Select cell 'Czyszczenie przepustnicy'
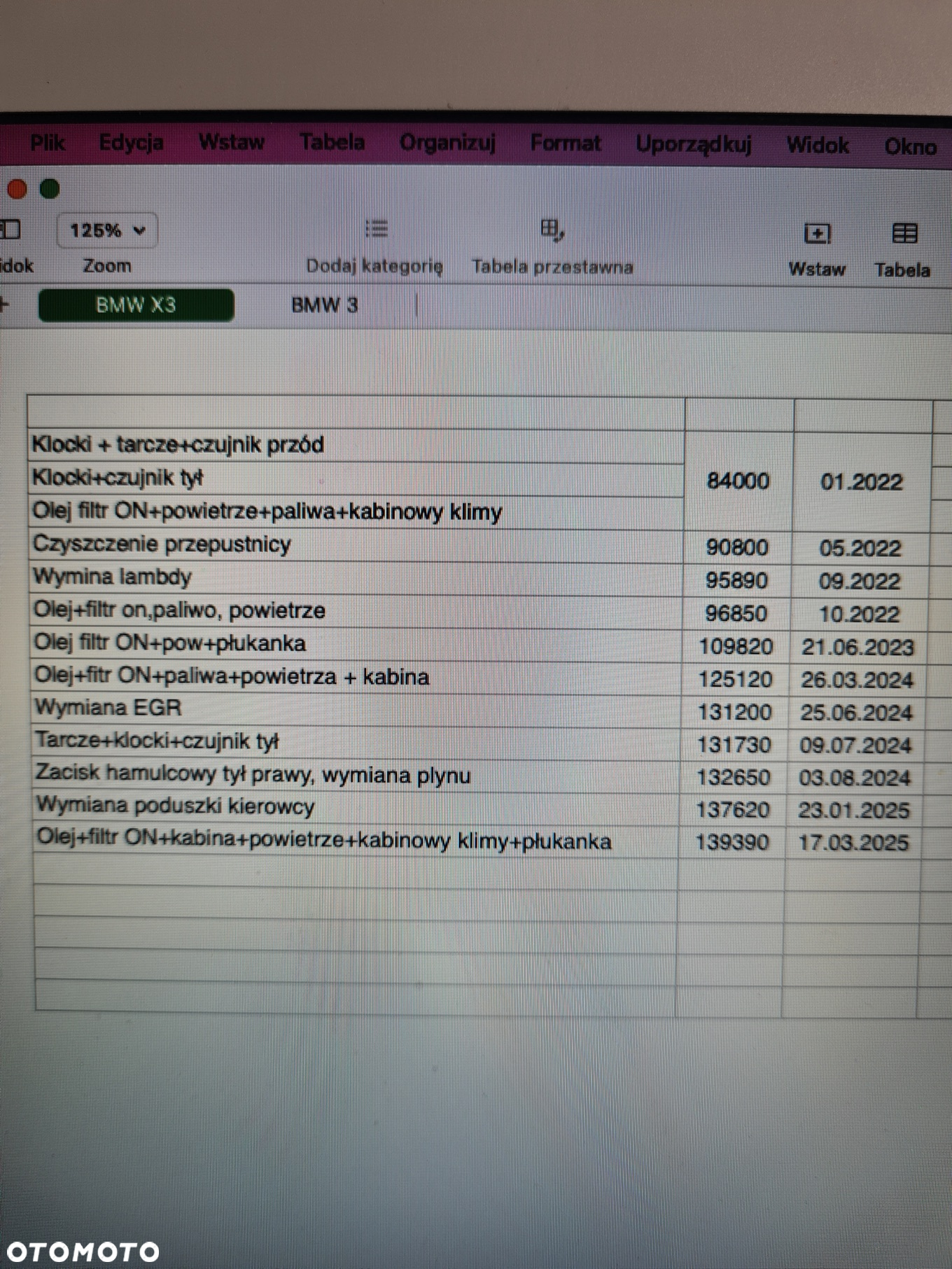 356,545
